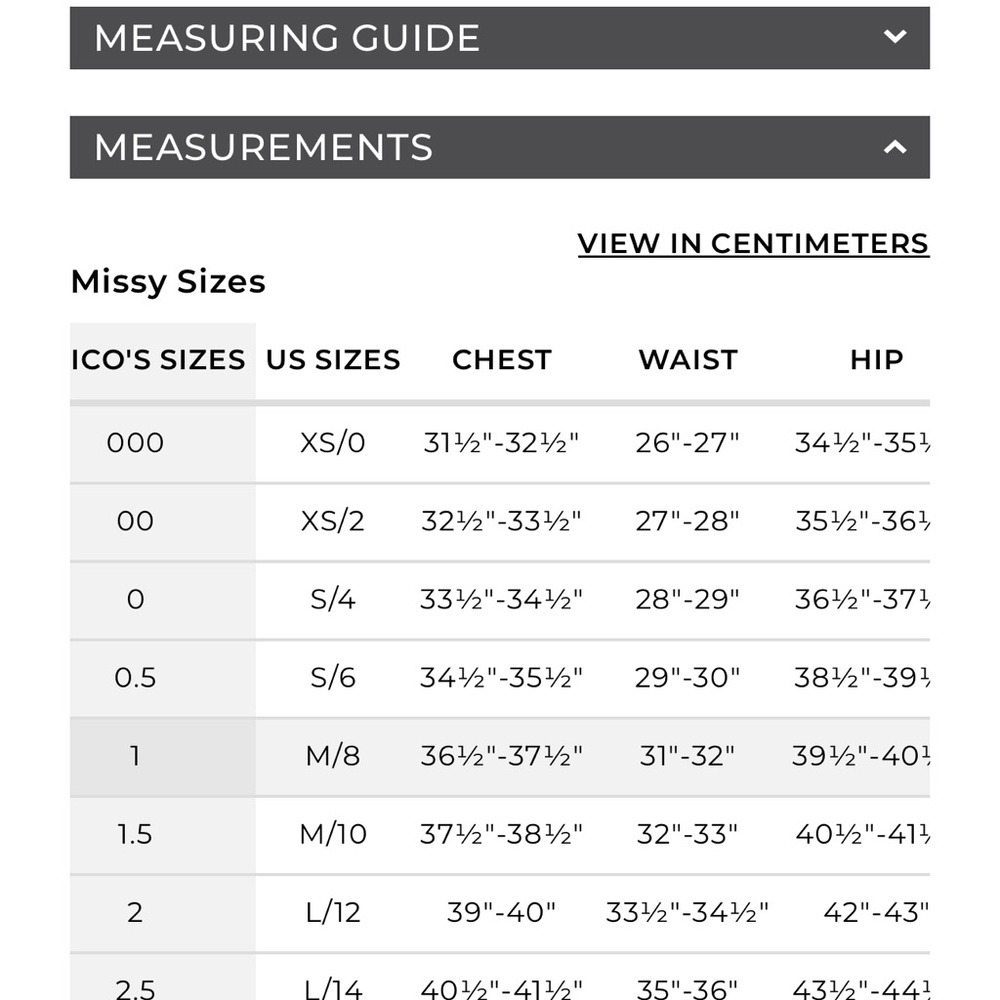This screenshot has width=1000, height=1000.
Task: Click the Missy Sizes heading
Action: 168,282
